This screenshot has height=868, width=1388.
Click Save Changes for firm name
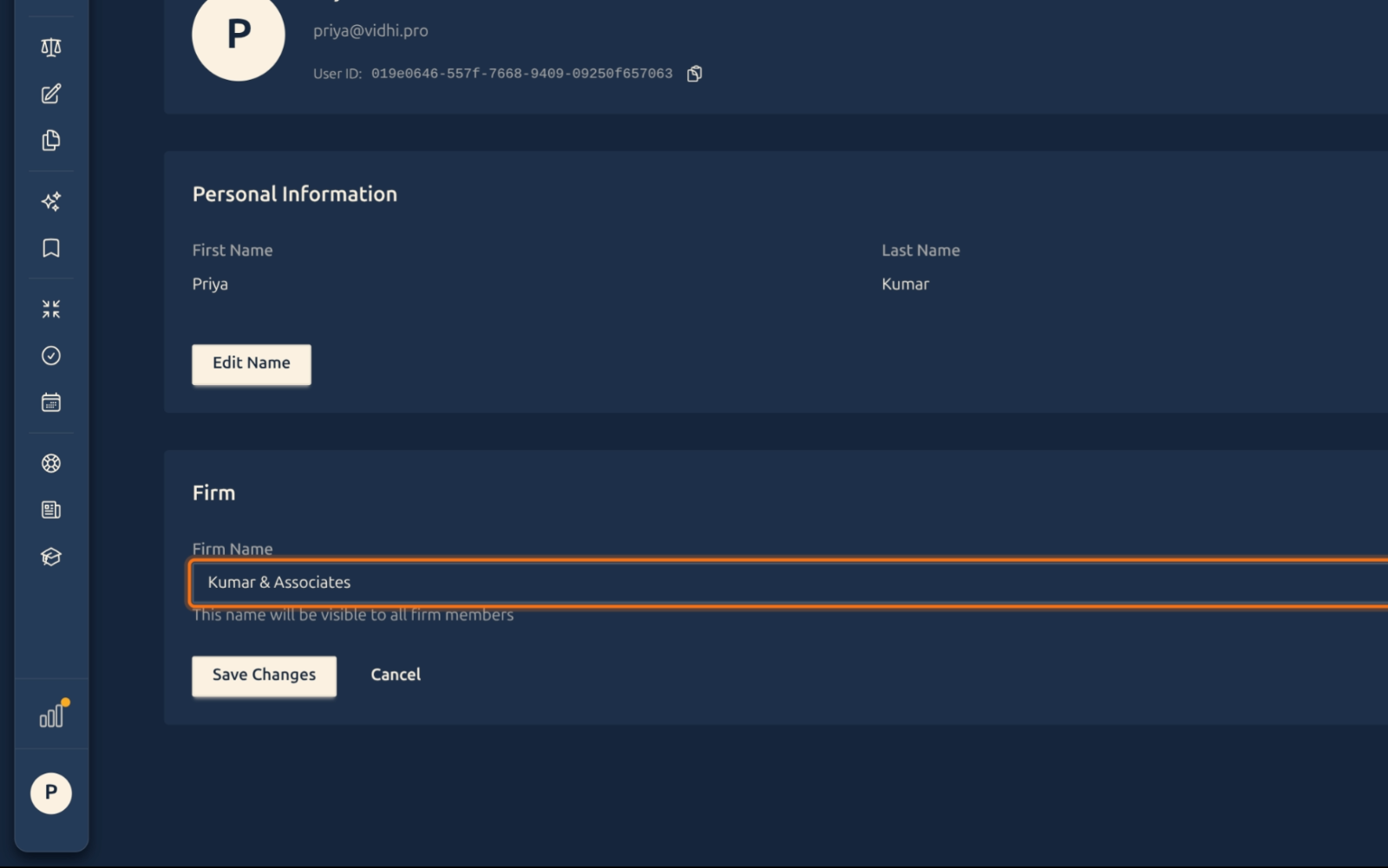tap(264, 675)
